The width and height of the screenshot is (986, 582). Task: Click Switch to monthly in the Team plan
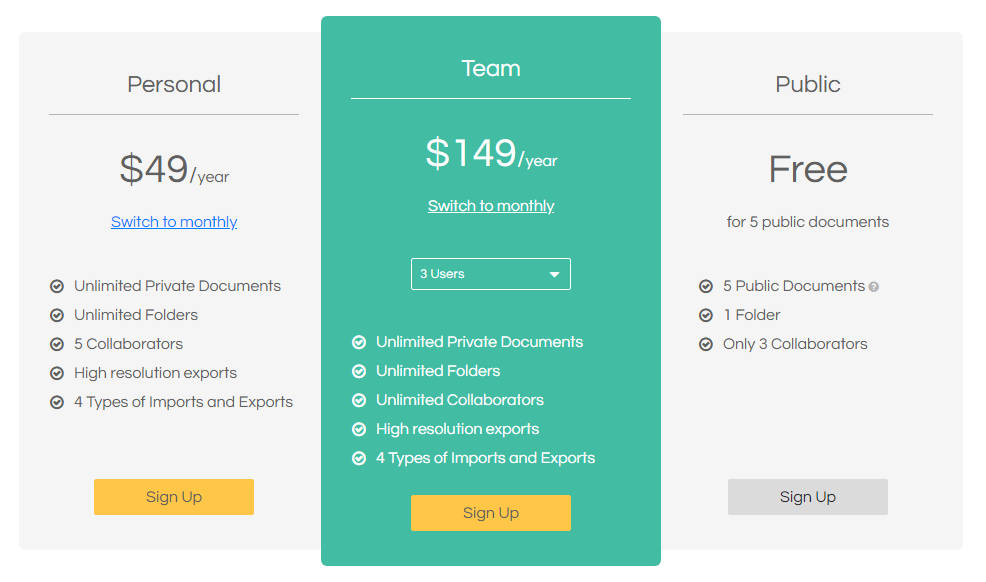point(490,206)
